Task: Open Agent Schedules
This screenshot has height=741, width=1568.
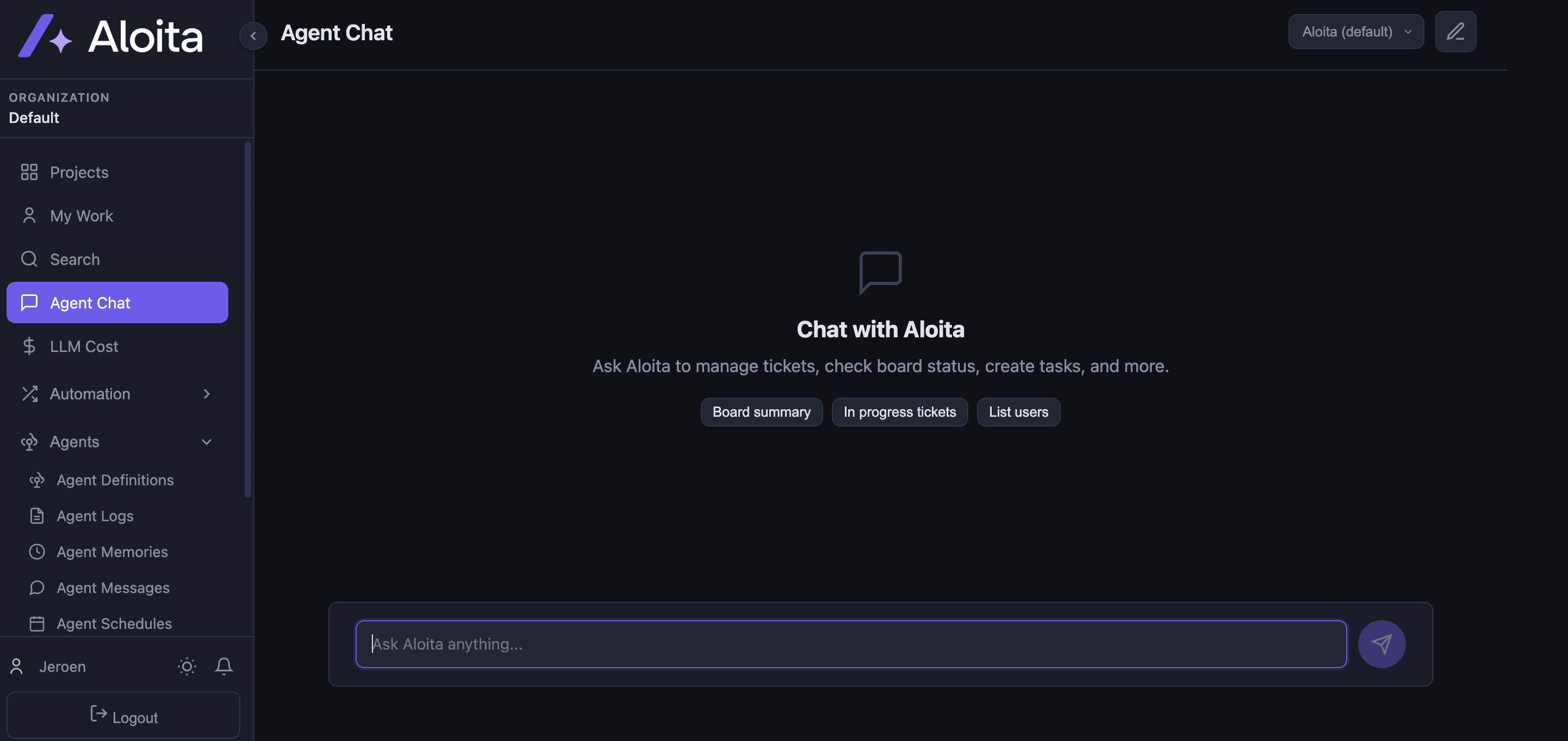Action: point(114,624)
